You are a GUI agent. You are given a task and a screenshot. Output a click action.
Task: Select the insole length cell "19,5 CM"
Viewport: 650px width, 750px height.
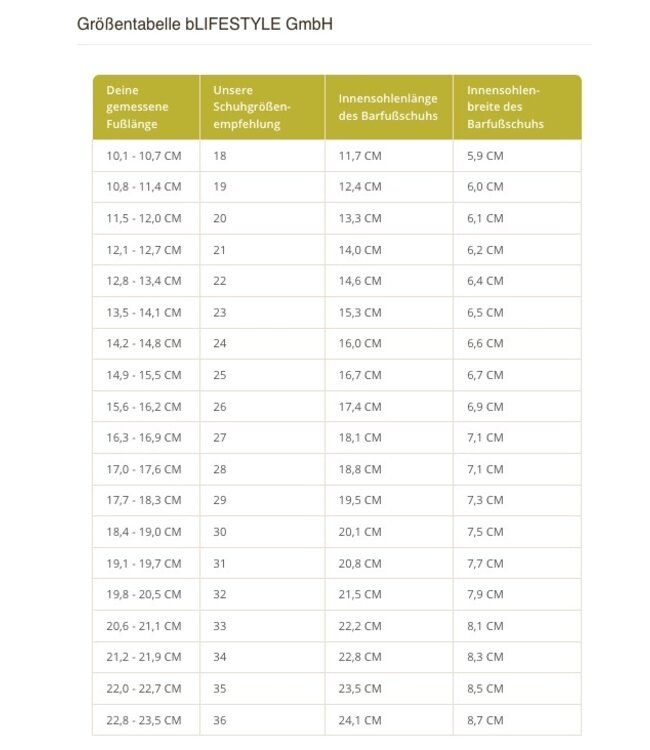click(360, 500)
